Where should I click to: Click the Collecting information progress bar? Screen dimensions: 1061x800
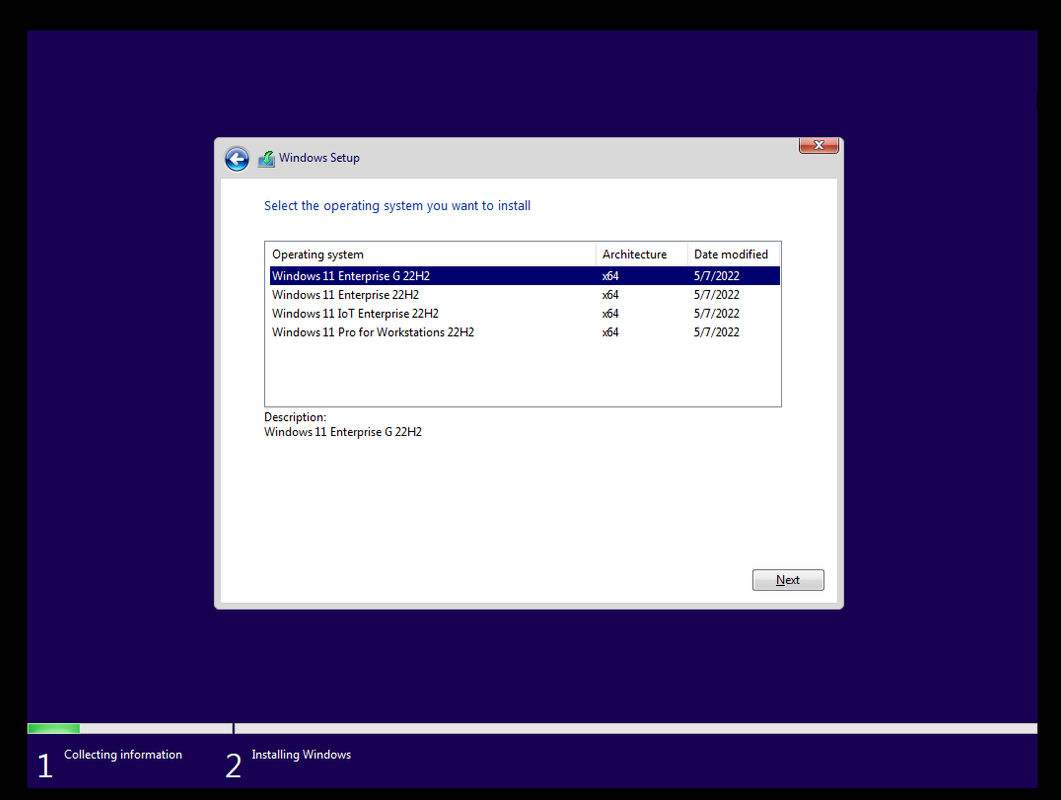[130, 728]
